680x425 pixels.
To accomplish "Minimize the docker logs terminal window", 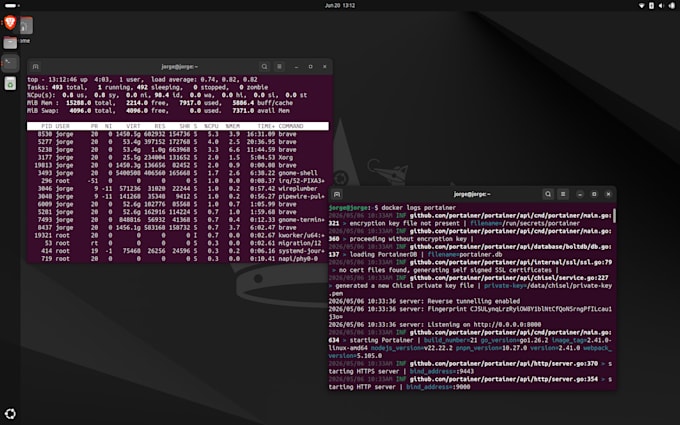I will coord(580,194).
